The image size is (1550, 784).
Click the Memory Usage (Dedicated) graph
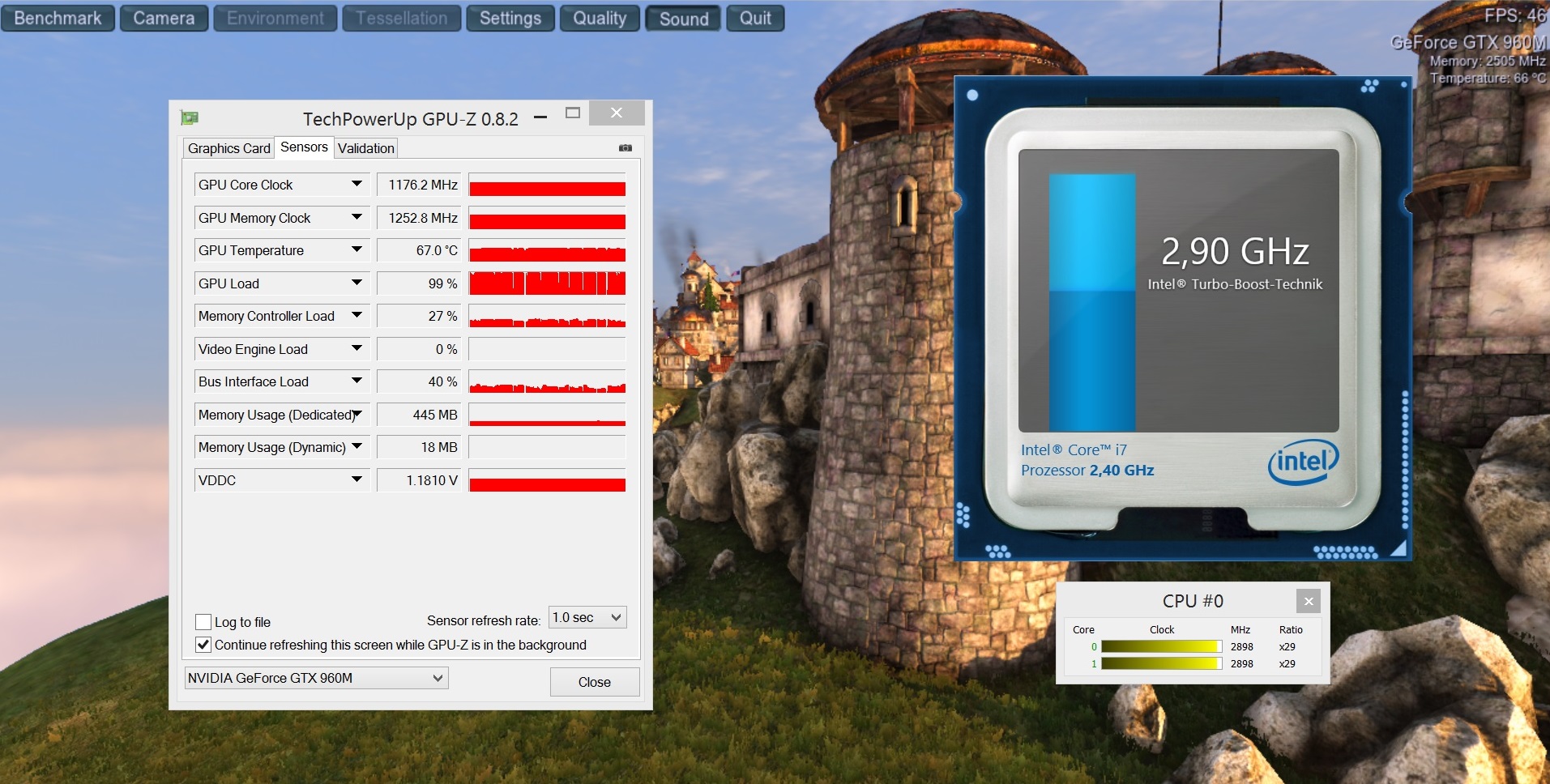coord(547,415)
